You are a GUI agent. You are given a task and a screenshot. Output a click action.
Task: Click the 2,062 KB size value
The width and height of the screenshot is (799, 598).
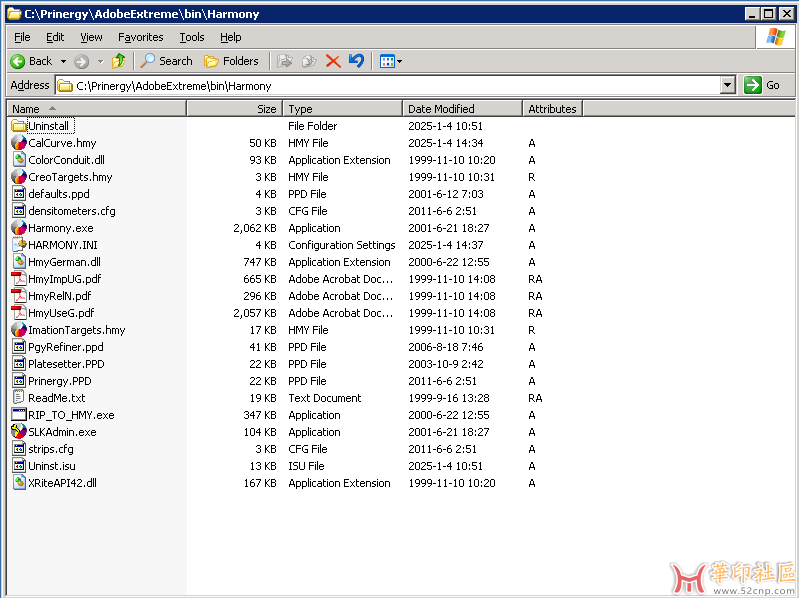[255, 228]
